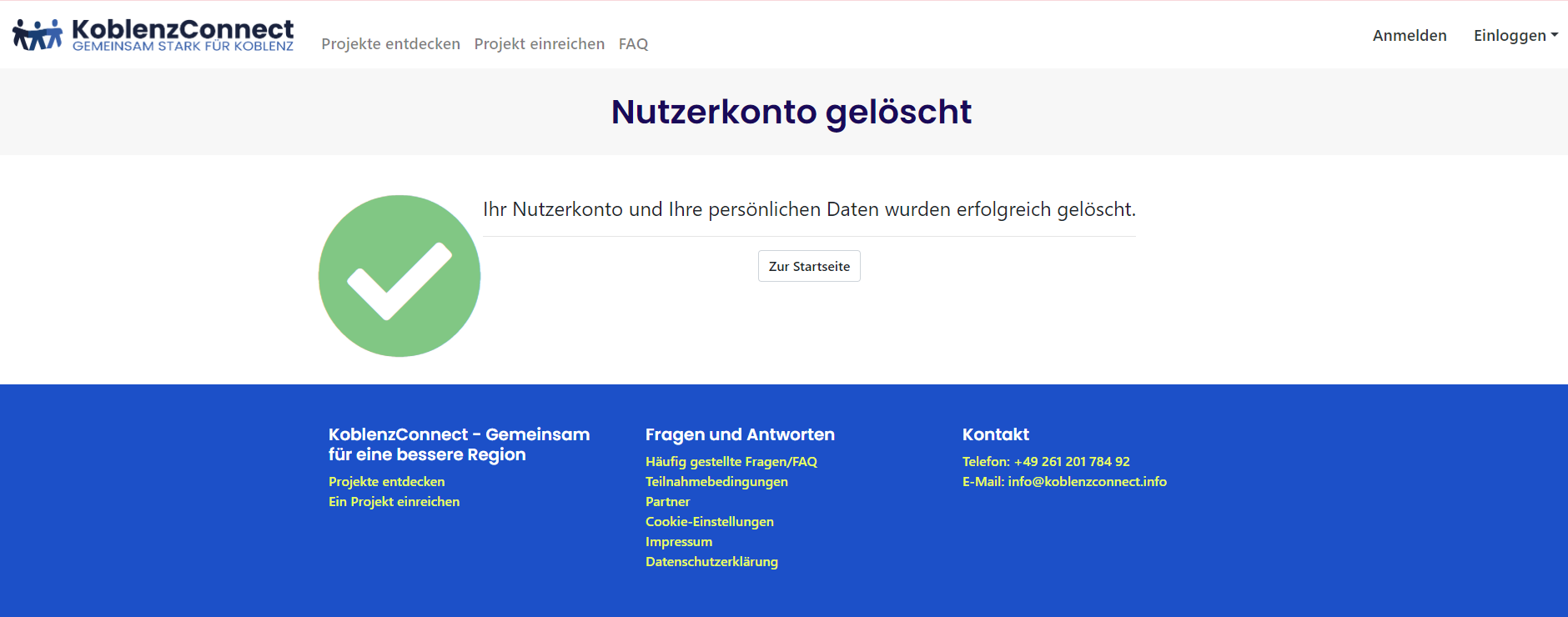
Task: Open Projekte entdecken in navigation bar
Action: [390, 44]
